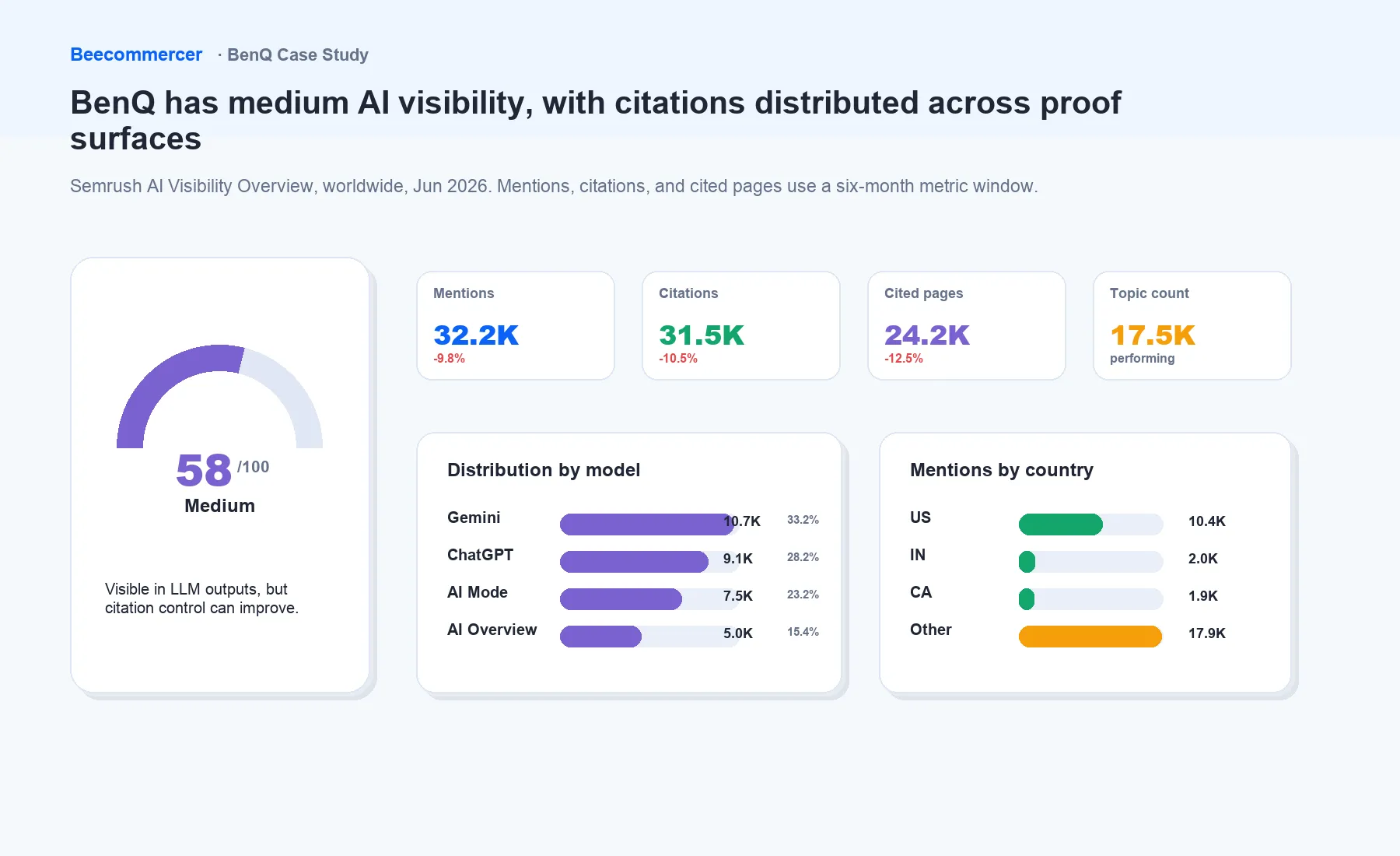Click the Semrush AI Visibility Overview subtitle
Screen dimensions: 1400x856
pos(554,186)
